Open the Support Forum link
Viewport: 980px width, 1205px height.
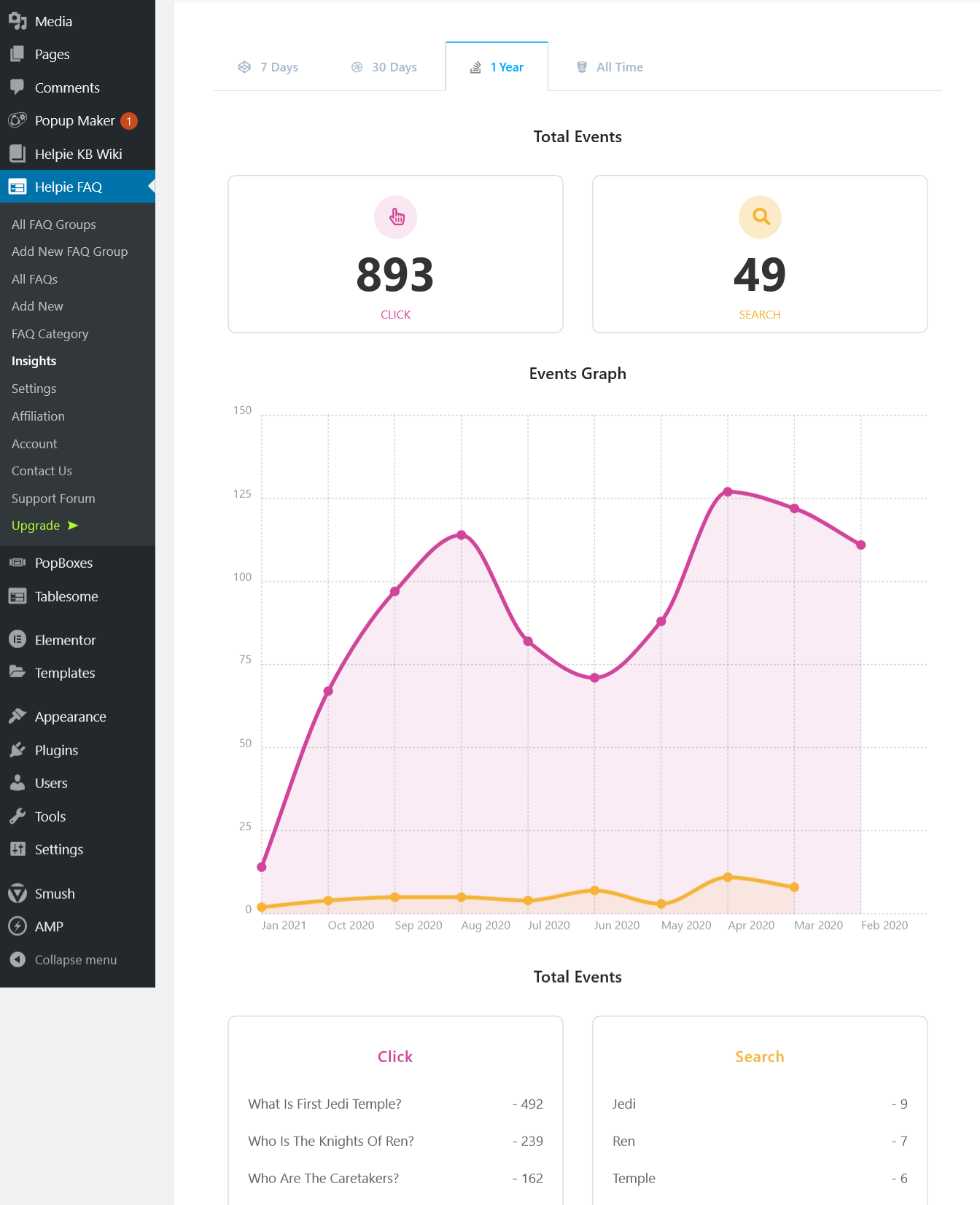tap(53, 499)
